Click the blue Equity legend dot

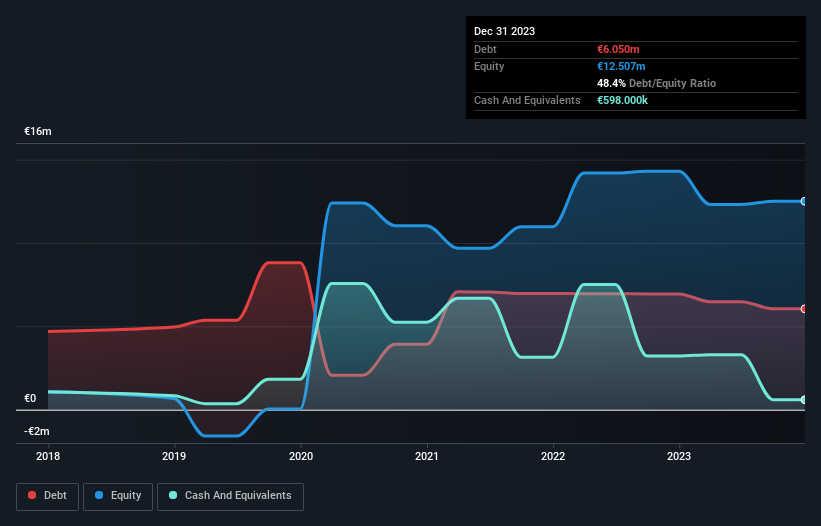coord(99,495)
